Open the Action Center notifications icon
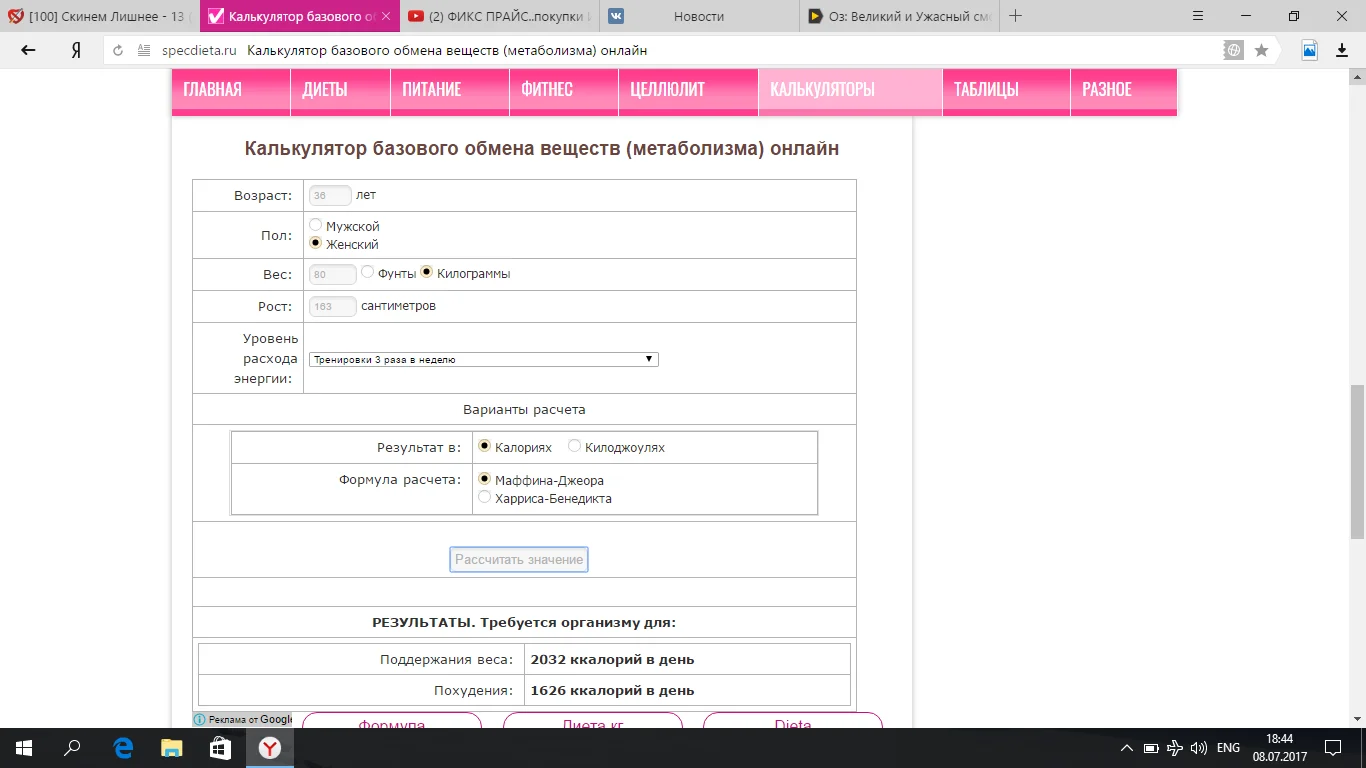Viewport: 1366px width, 768px height. pos(1333,748)
